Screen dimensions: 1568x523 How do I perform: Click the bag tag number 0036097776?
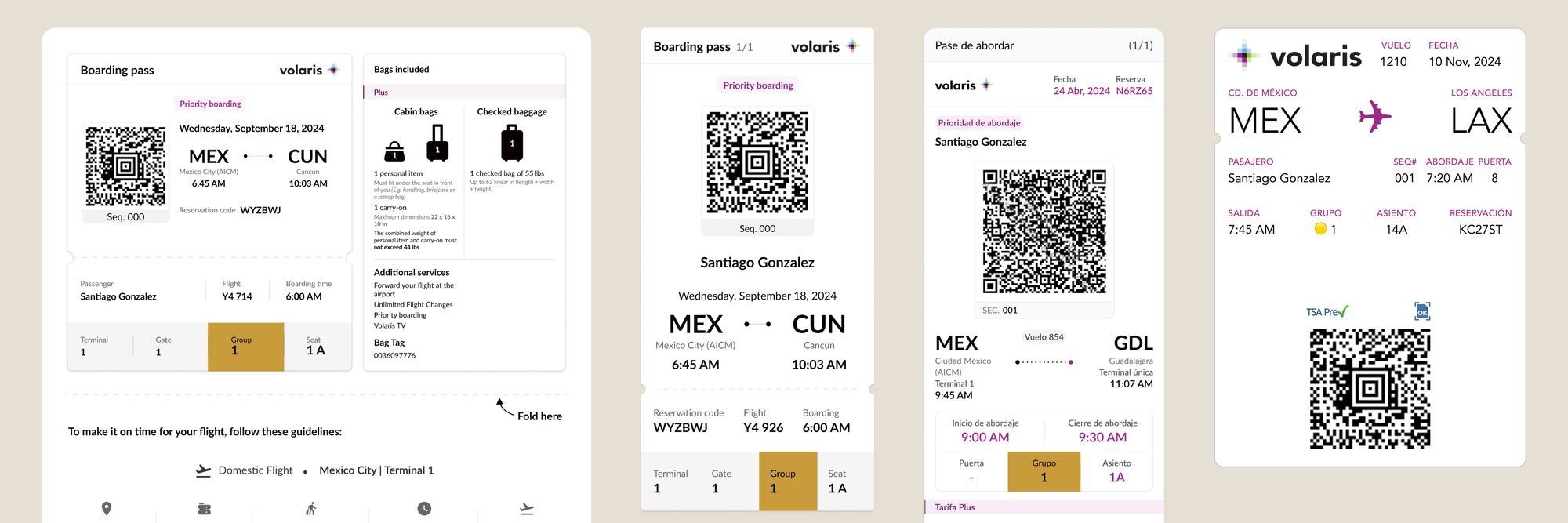[394, 356]
